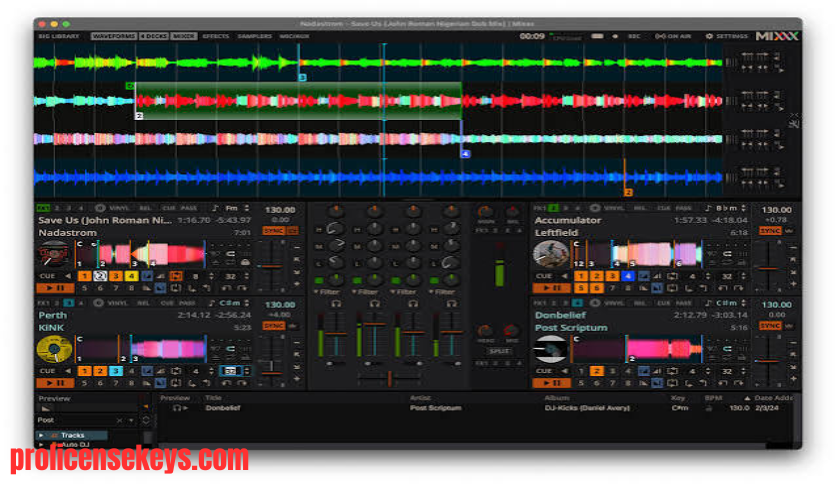Toggle KEY lock note icon on Save Us deck
Image resolution: width=836 pixels, height=484 pixels.
pos(215,208)
